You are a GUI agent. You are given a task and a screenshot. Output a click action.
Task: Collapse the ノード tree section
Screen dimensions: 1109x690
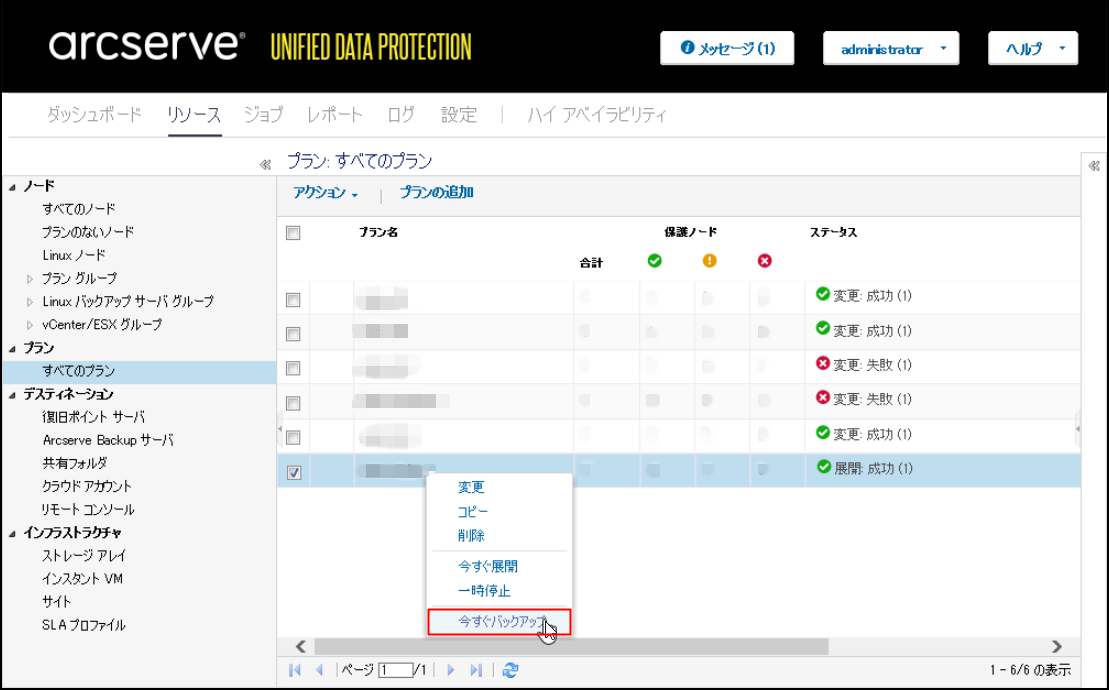(12, 187)
